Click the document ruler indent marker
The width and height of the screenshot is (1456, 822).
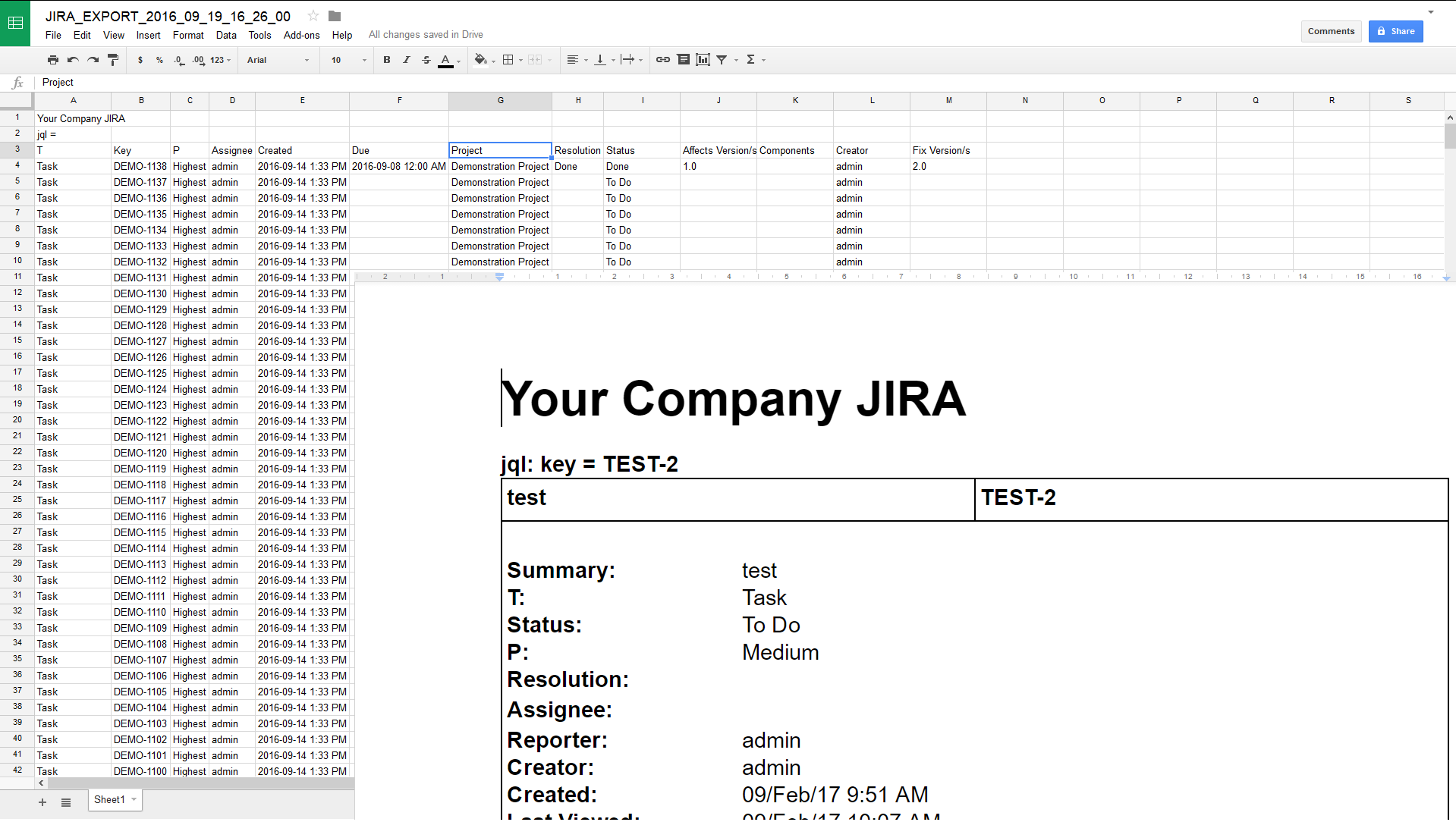pyautogui.click(x=499, y=277)
